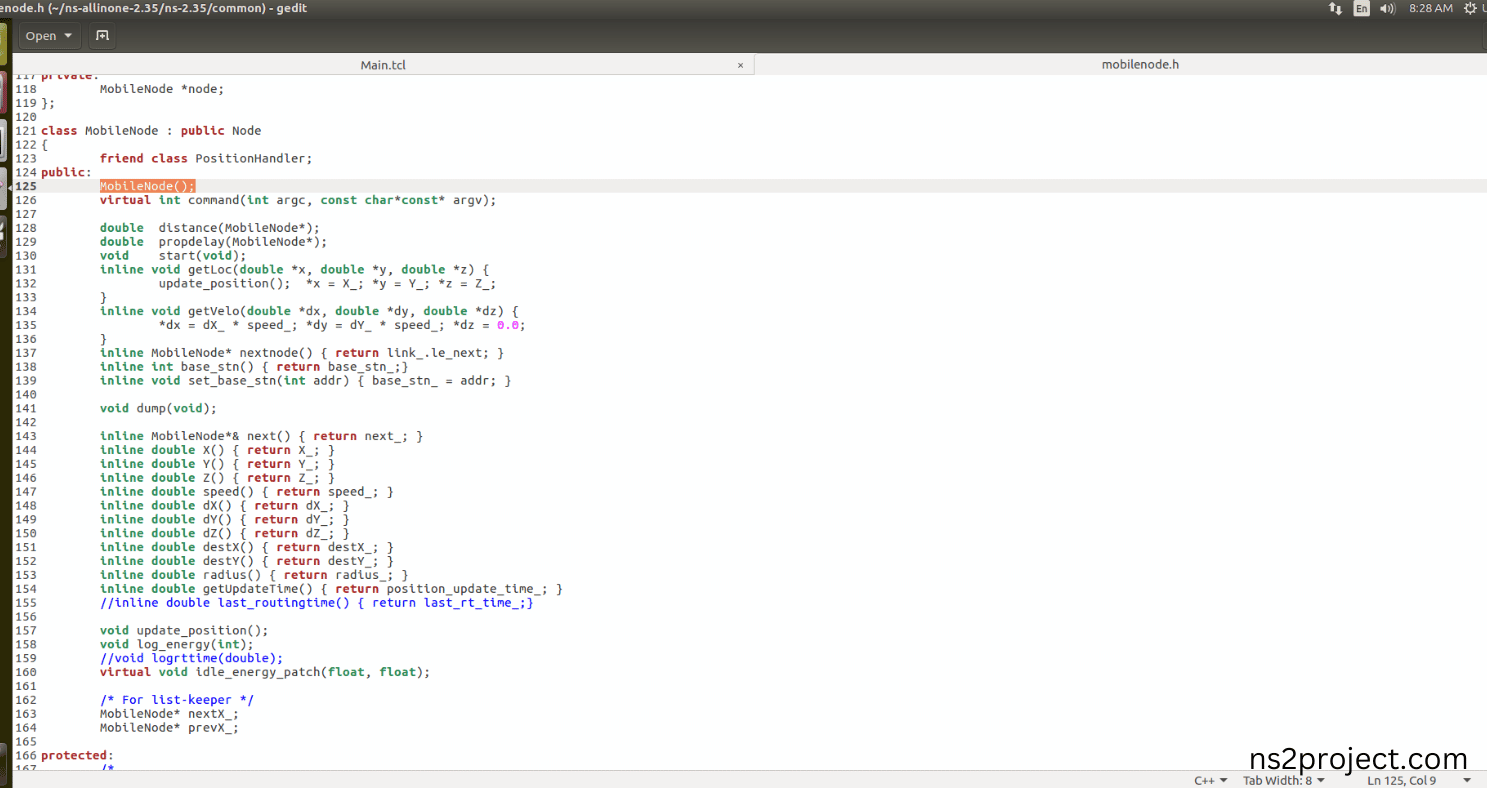Click the 'class MobileNode : public Node' line
This screenshot has height=788, width=1487.
(150, 131)
